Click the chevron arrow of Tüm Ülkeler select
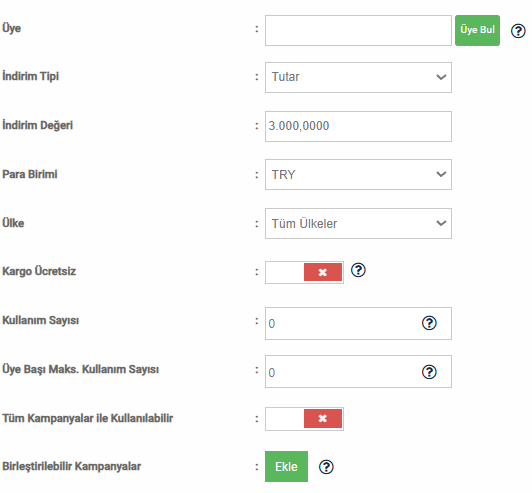532x493 pixels. [441, 223]
